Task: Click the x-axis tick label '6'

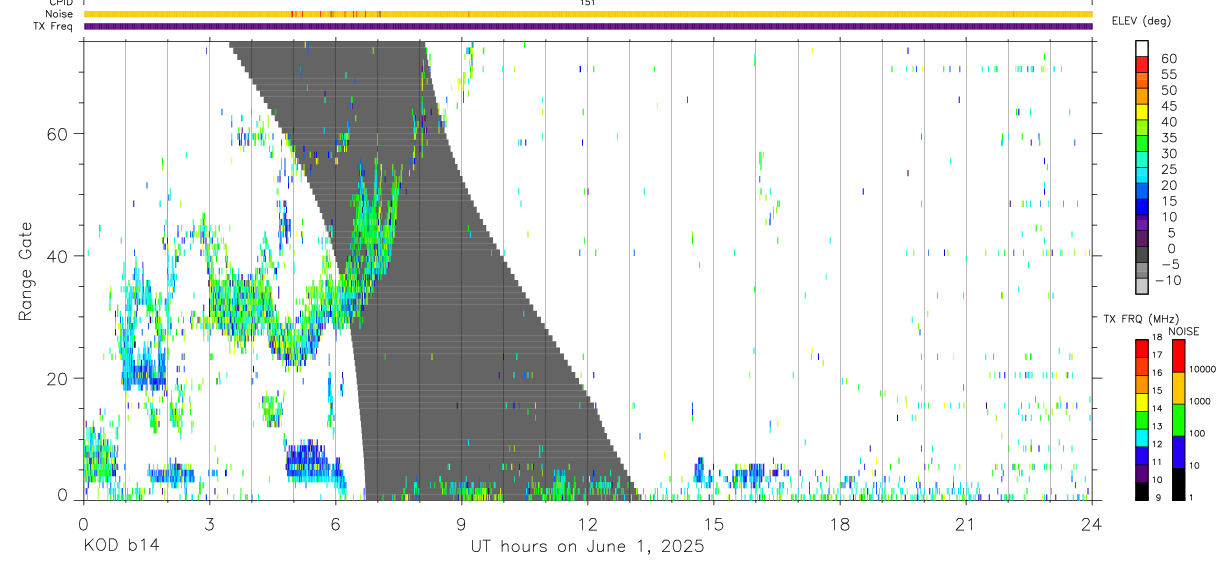Action: (335, 523)
